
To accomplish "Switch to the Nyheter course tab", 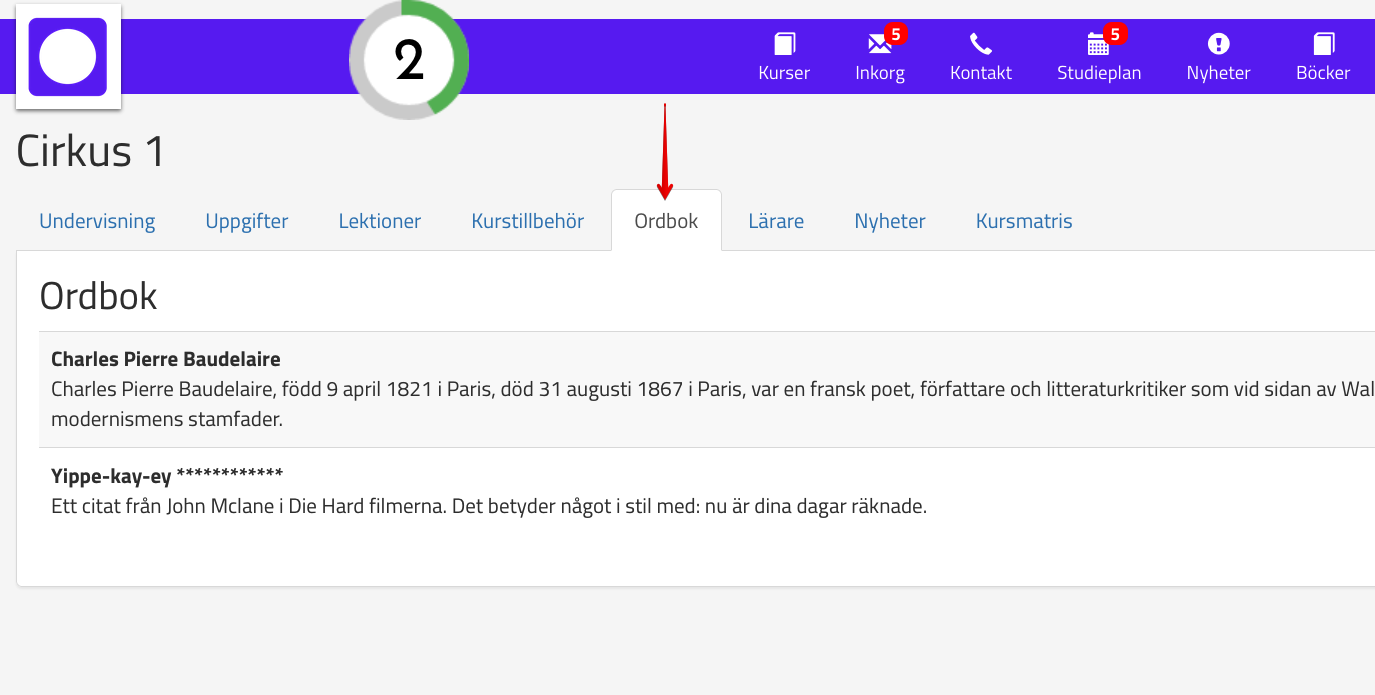I will tap(890, 221).
